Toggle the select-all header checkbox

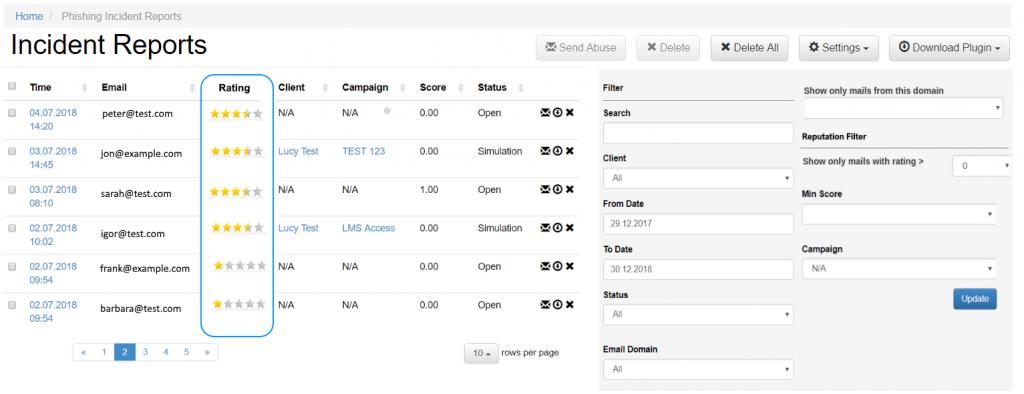click(x=12, y=86)
